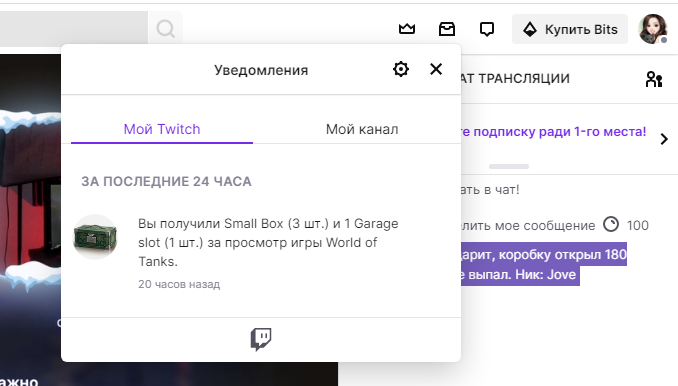Click the Twitch glitch logo in panel footer

(261, 339)
